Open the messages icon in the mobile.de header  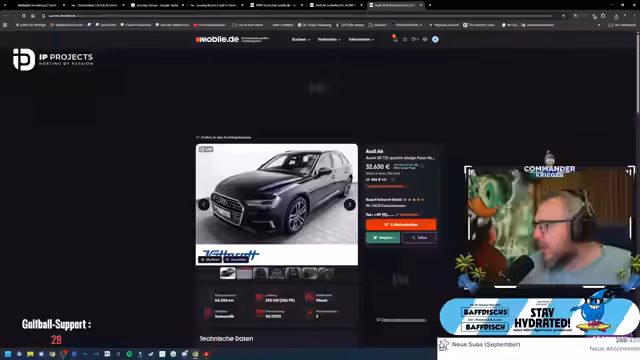[425, 39]
